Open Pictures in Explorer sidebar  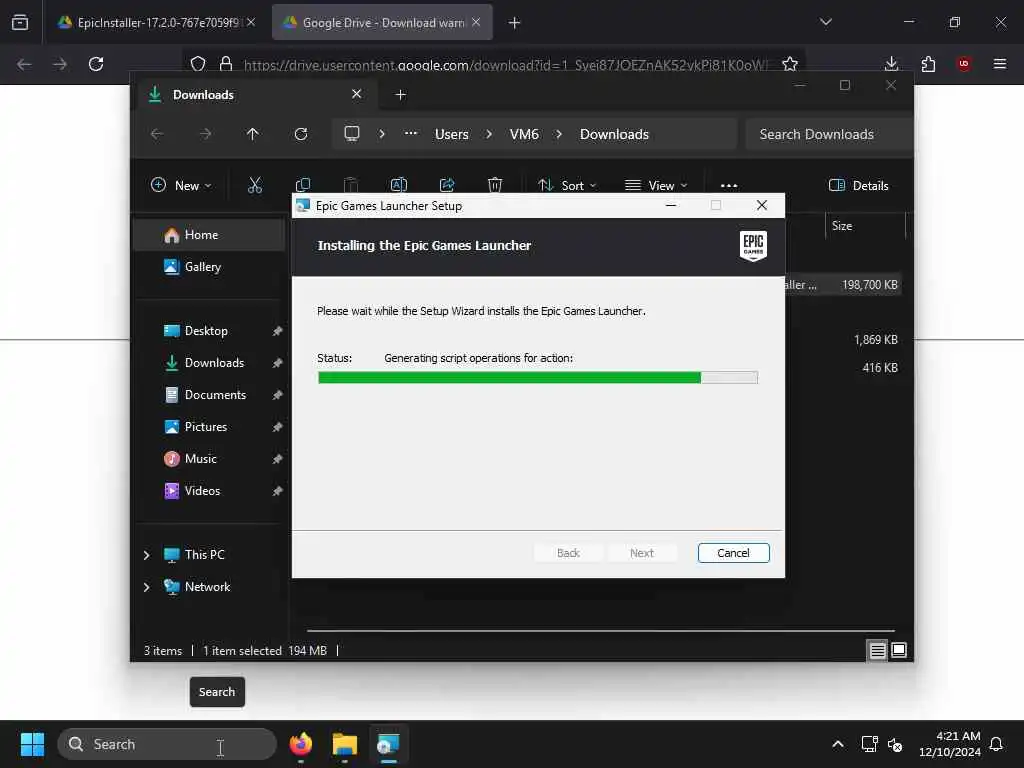point(209,426)
